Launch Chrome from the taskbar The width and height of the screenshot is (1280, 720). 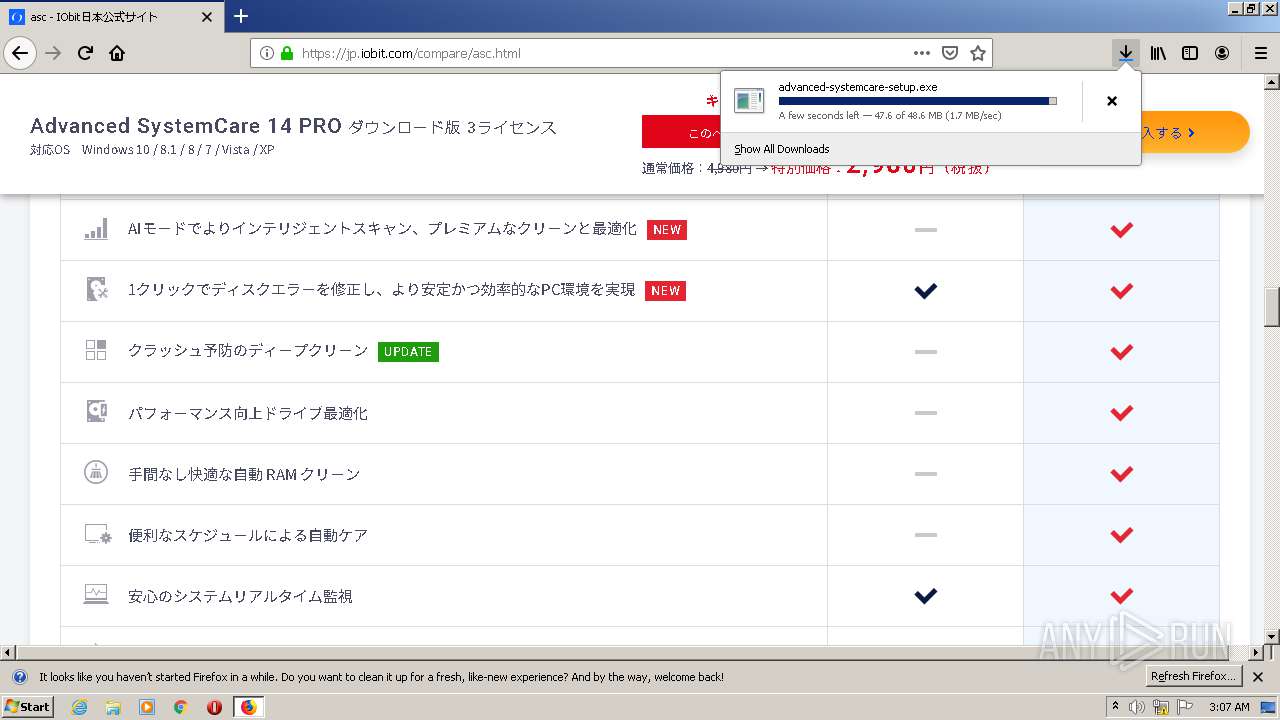pyautogui.click(x=180, y=707)
